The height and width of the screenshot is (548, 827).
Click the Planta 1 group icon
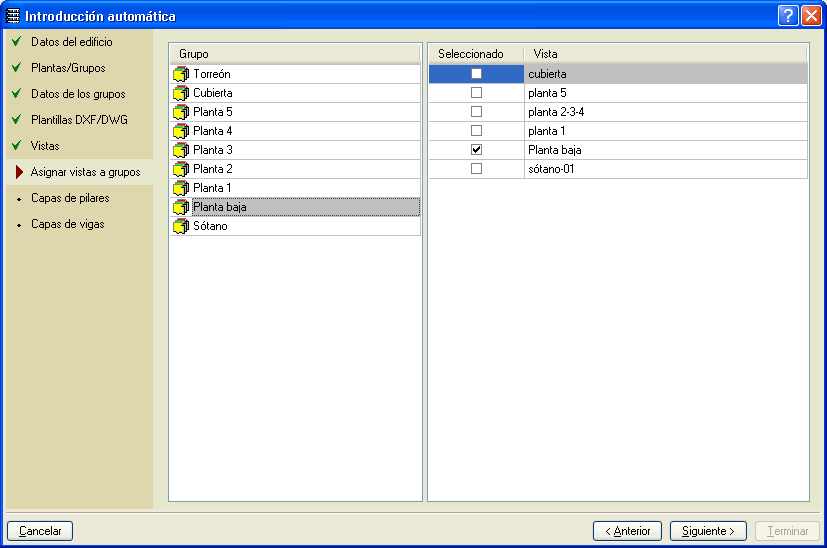coord(180,188)
